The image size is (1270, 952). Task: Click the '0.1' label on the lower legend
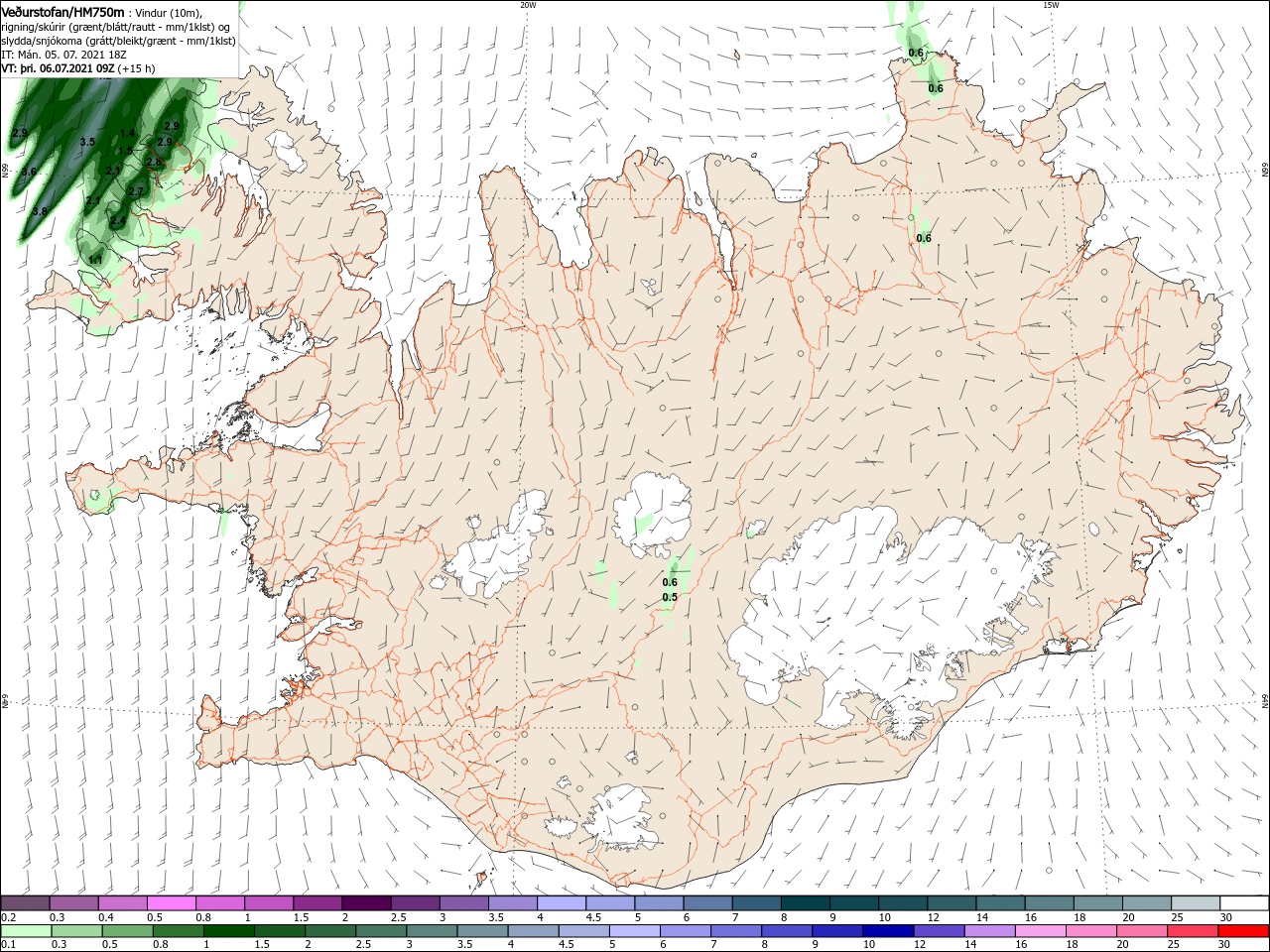pyautogui.click(x=9, y=944)
